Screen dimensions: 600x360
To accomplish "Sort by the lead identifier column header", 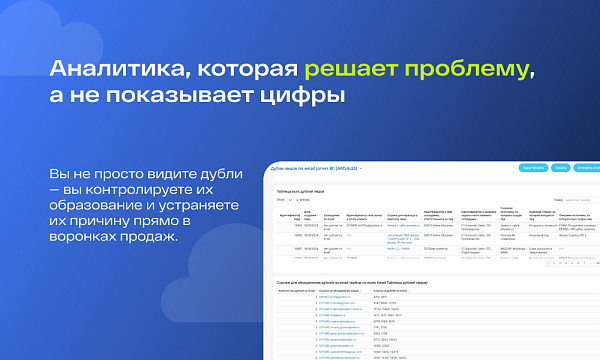I will pyautogui.click(x=290, y=217).
